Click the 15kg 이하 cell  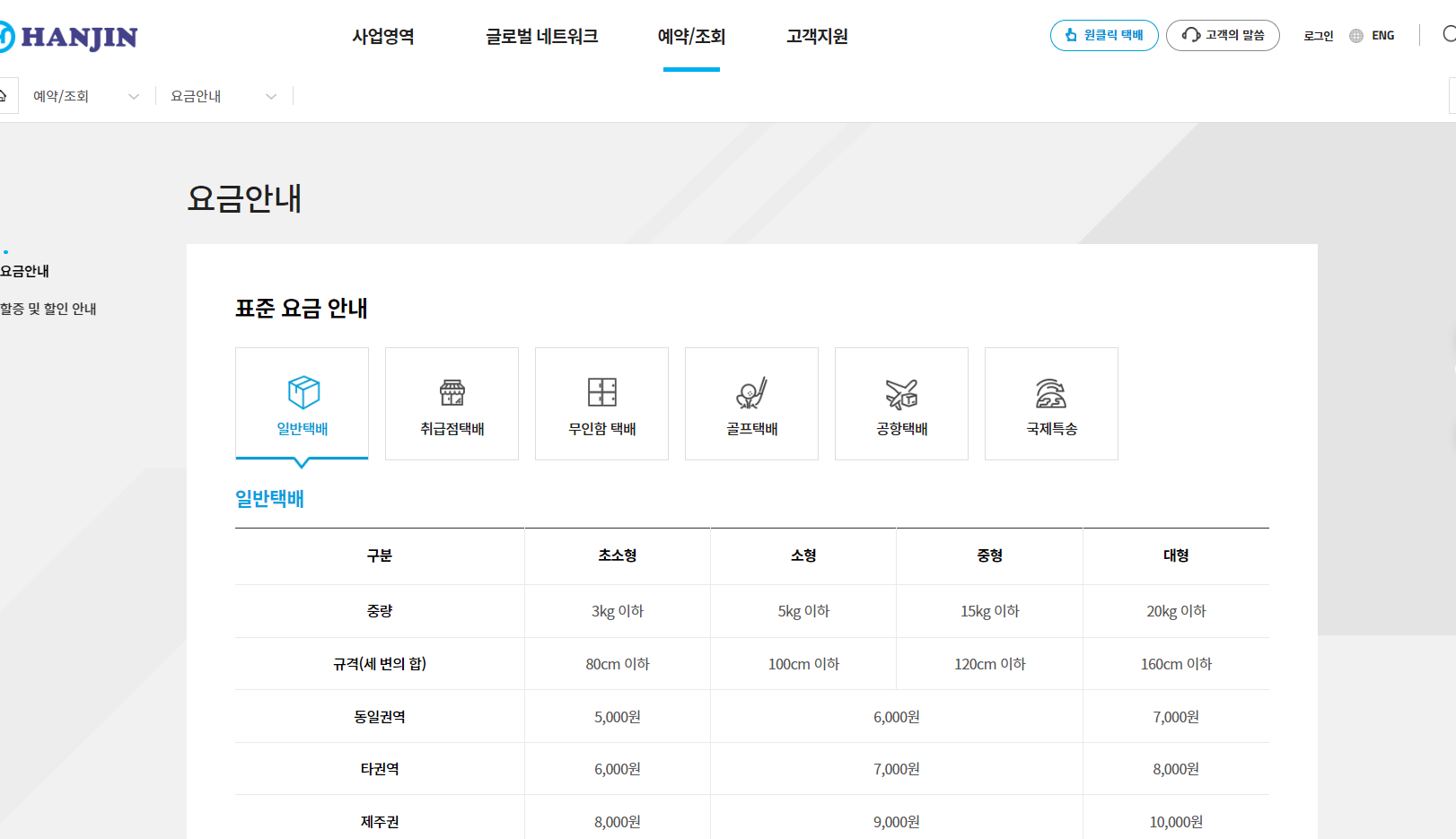tap(989, 611)
